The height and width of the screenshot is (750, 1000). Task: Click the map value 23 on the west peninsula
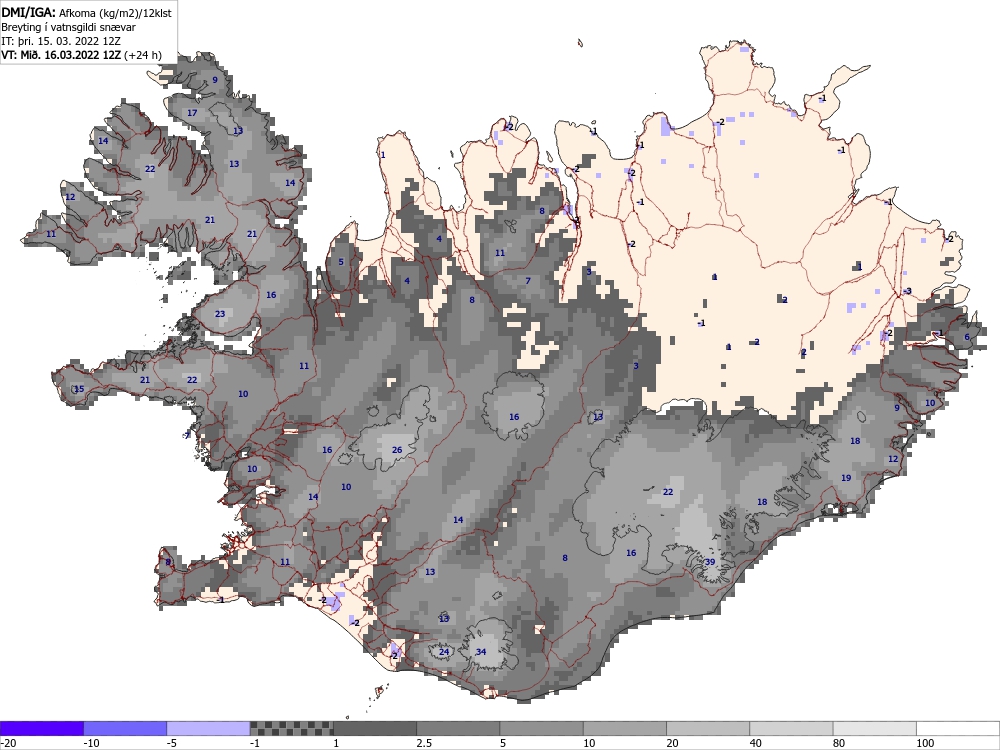click(x=220, y=314)
